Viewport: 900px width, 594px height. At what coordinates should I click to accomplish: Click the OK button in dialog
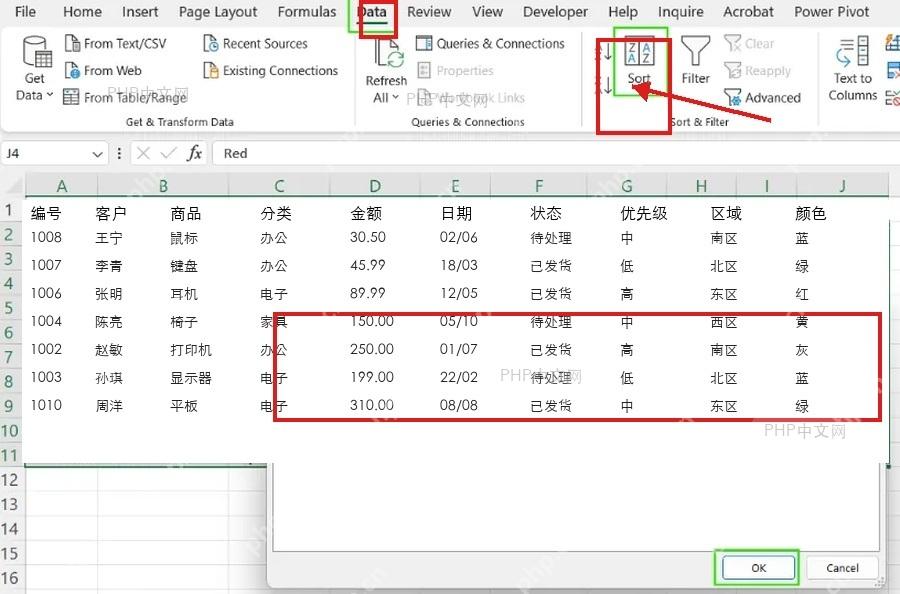[758, 568]
